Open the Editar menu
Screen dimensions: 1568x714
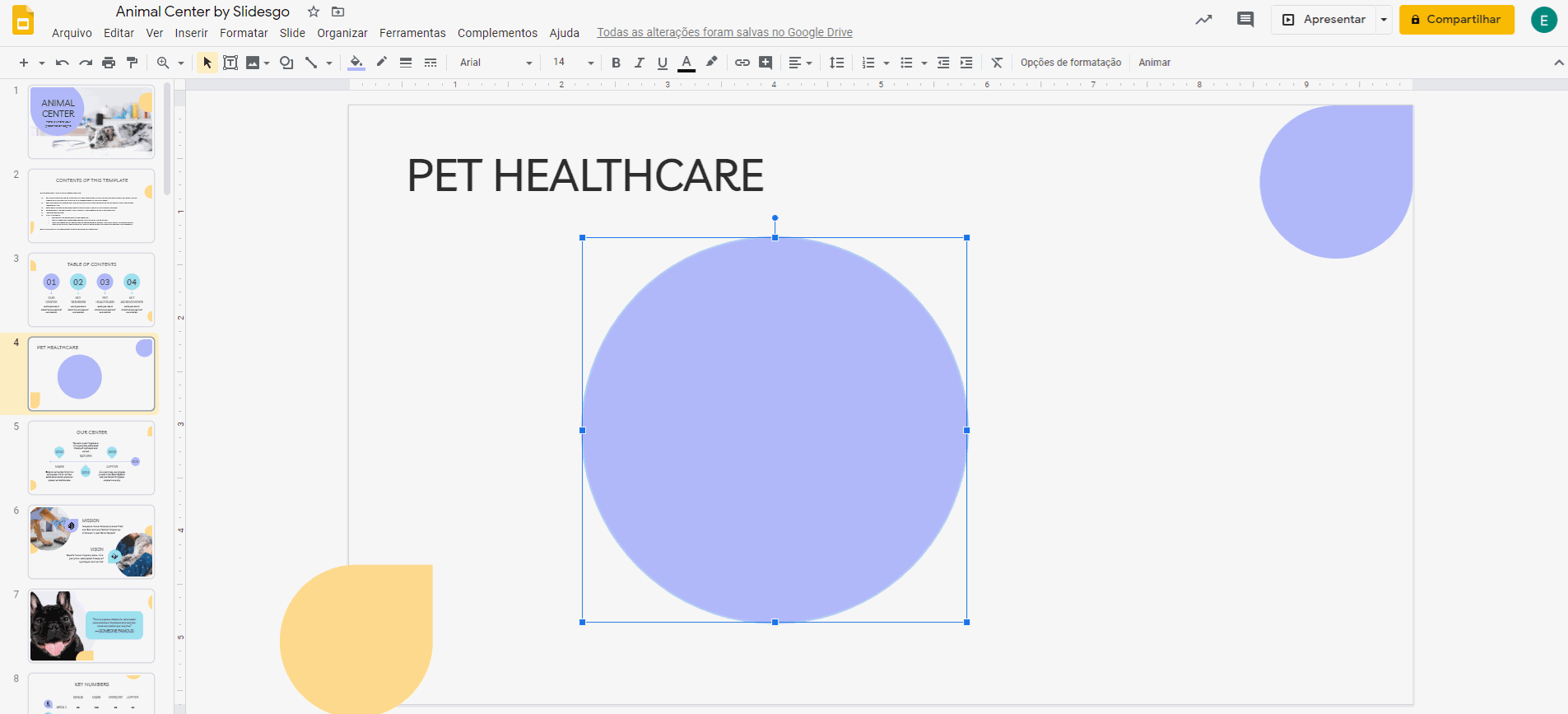[x=119, y=33]
